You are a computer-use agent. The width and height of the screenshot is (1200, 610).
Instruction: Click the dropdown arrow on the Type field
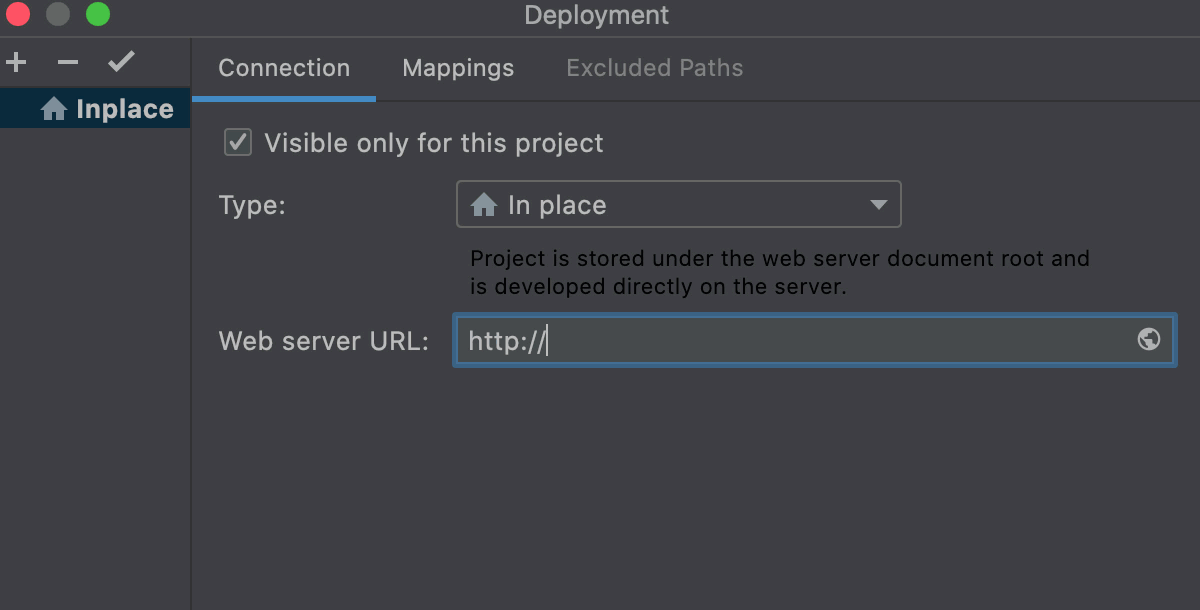pyautogui.click(x=878, y=204)
